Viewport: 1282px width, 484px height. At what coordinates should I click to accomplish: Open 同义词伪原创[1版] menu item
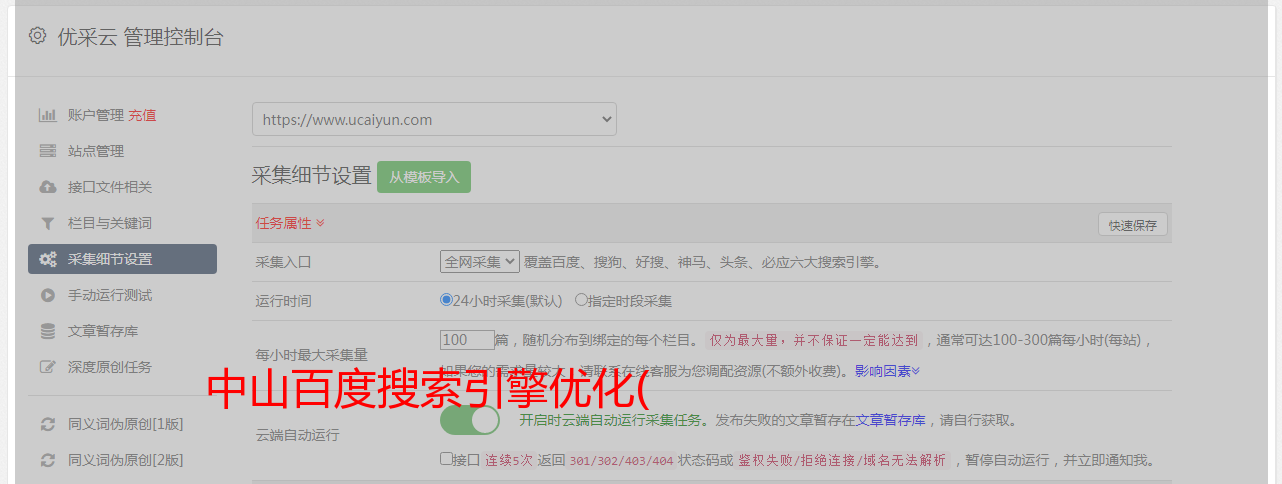click(125, 424)
